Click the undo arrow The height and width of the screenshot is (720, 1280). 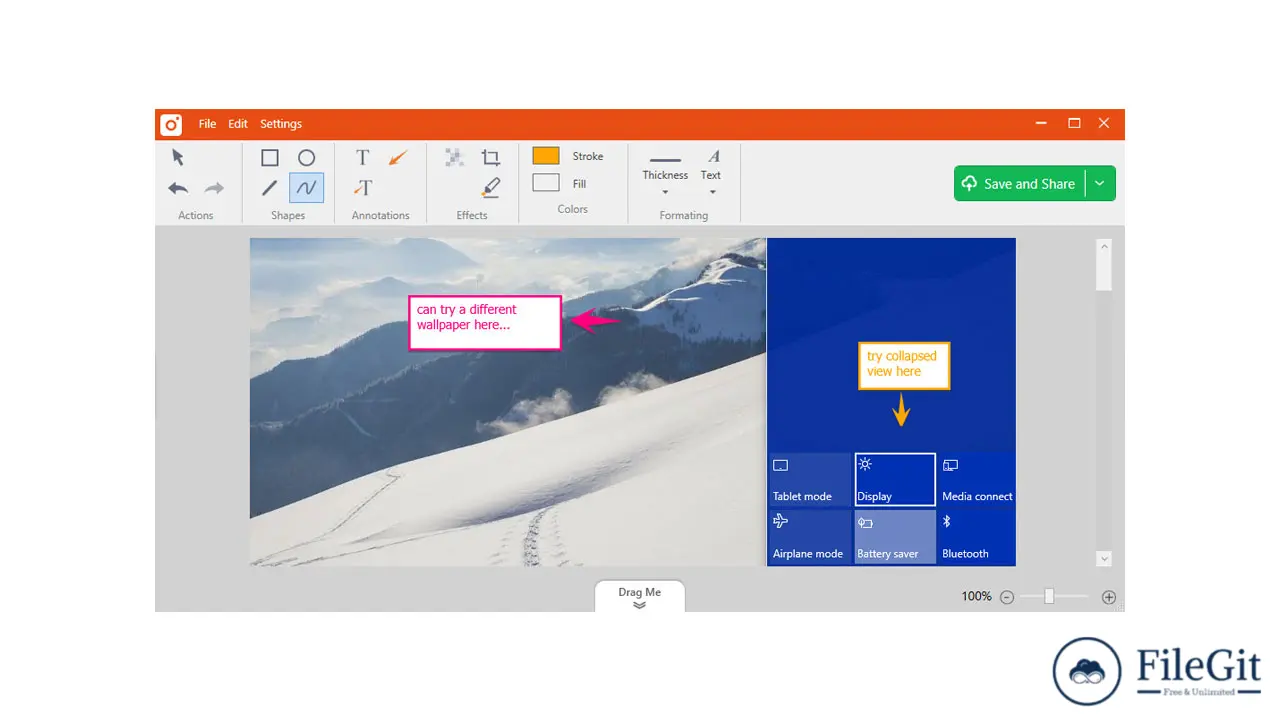(x=178, y=188)
